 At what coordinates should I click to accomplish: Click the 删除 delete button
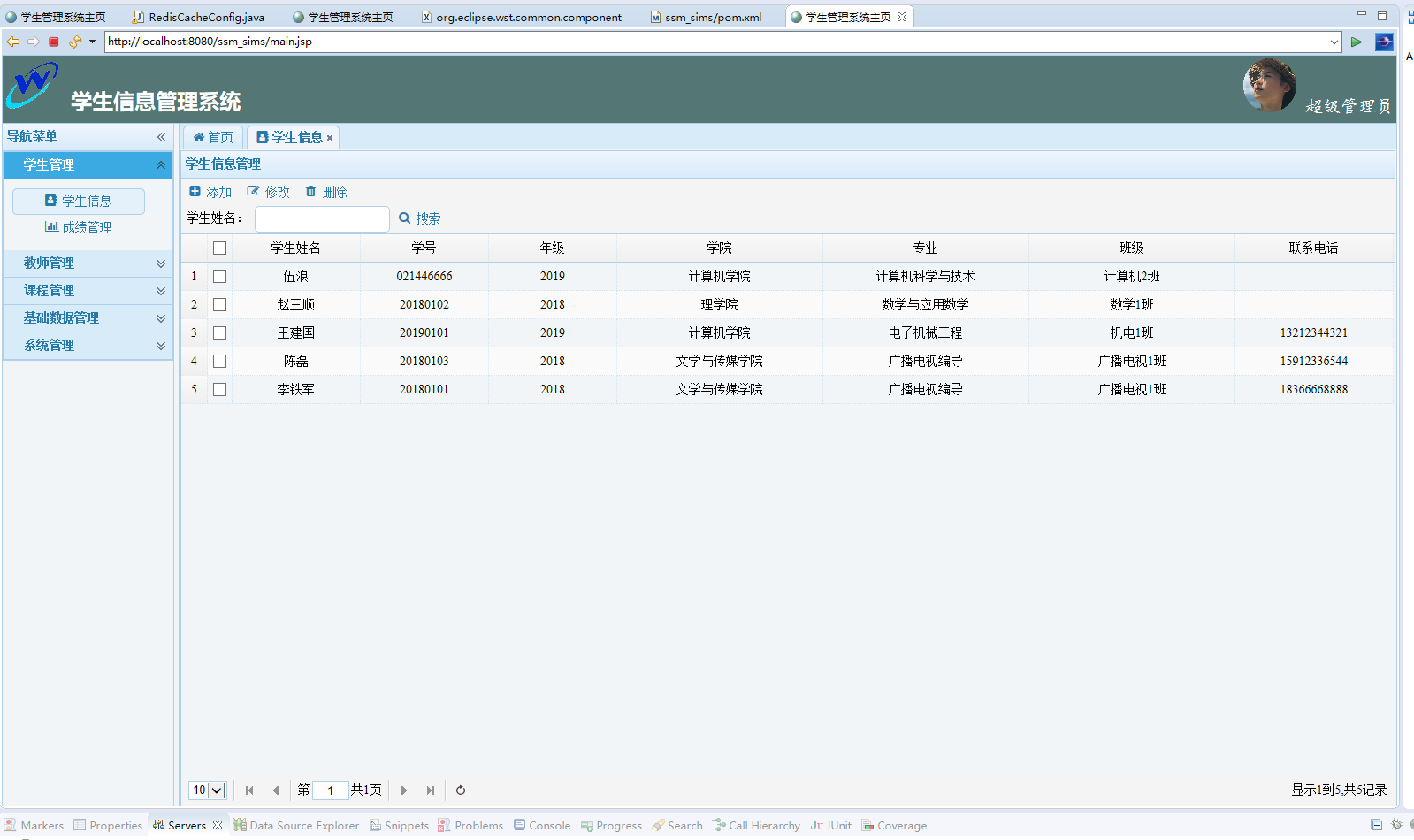tap(326, 192)
